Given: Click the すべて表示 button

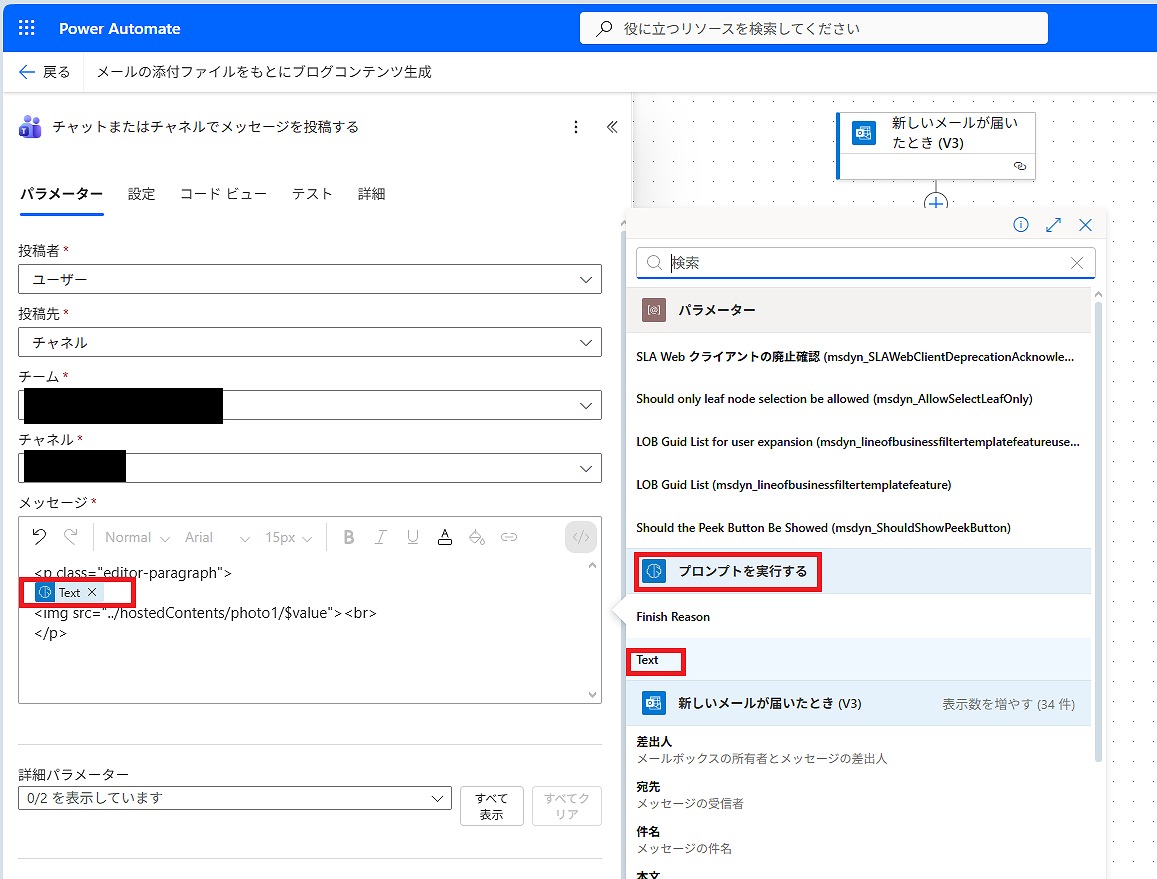Looking at the screenshot, I should click(x=491, y=806).
